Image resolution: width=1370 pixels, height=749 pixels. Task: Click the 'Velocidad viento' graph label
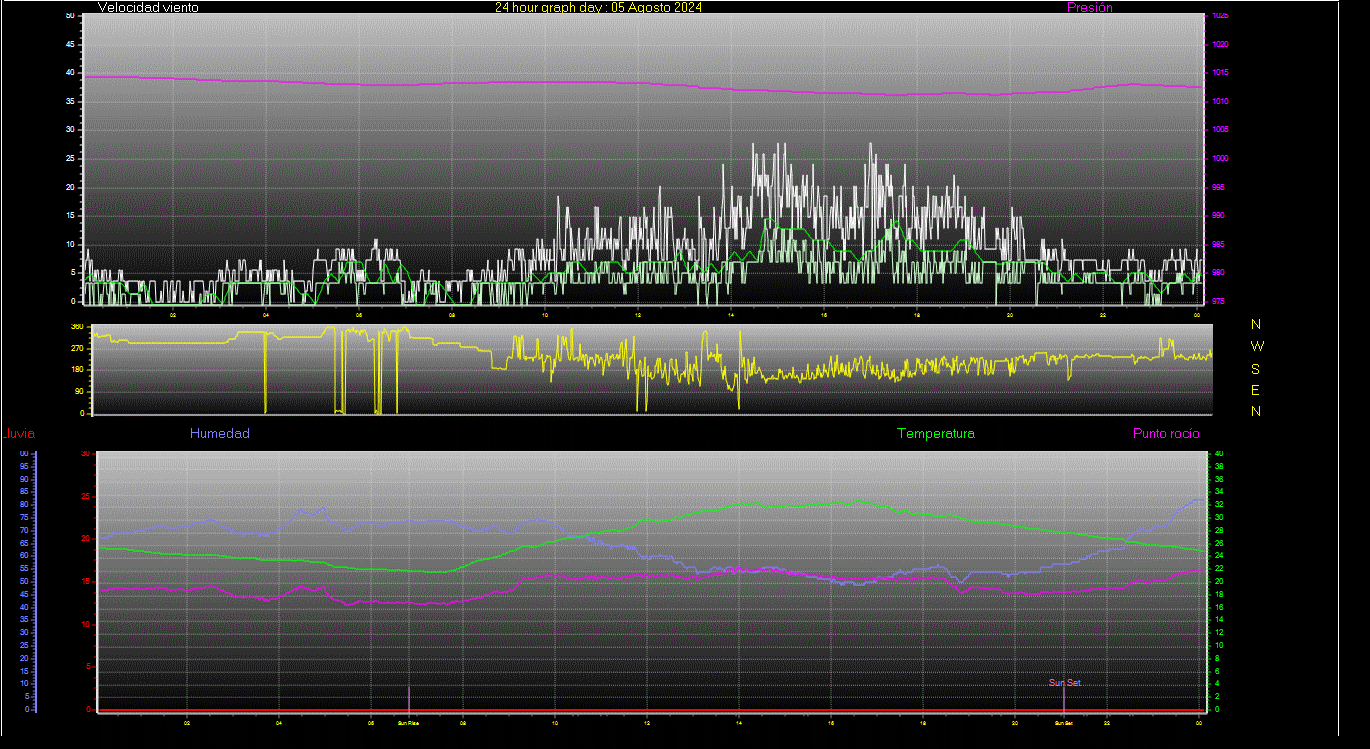[148, 7]
